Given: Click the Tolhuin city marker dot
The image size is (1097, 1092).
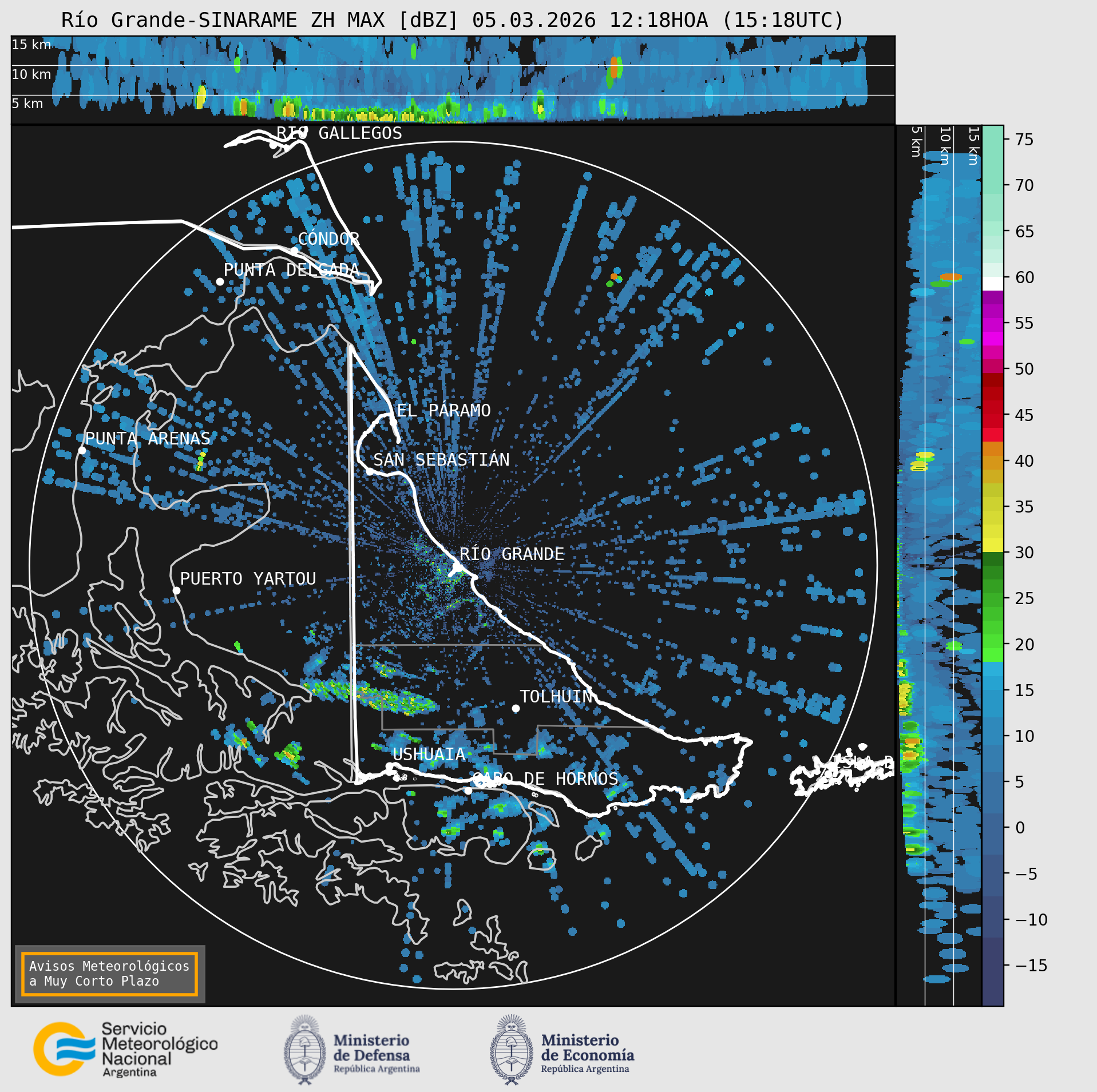Looking at the screenshot, I should point(516,708).
